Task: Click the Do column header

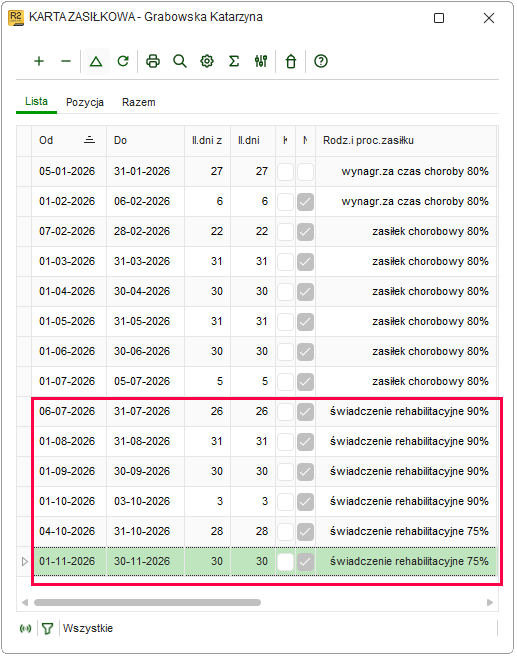Action: pyautogui.click(x=146, y=141)
